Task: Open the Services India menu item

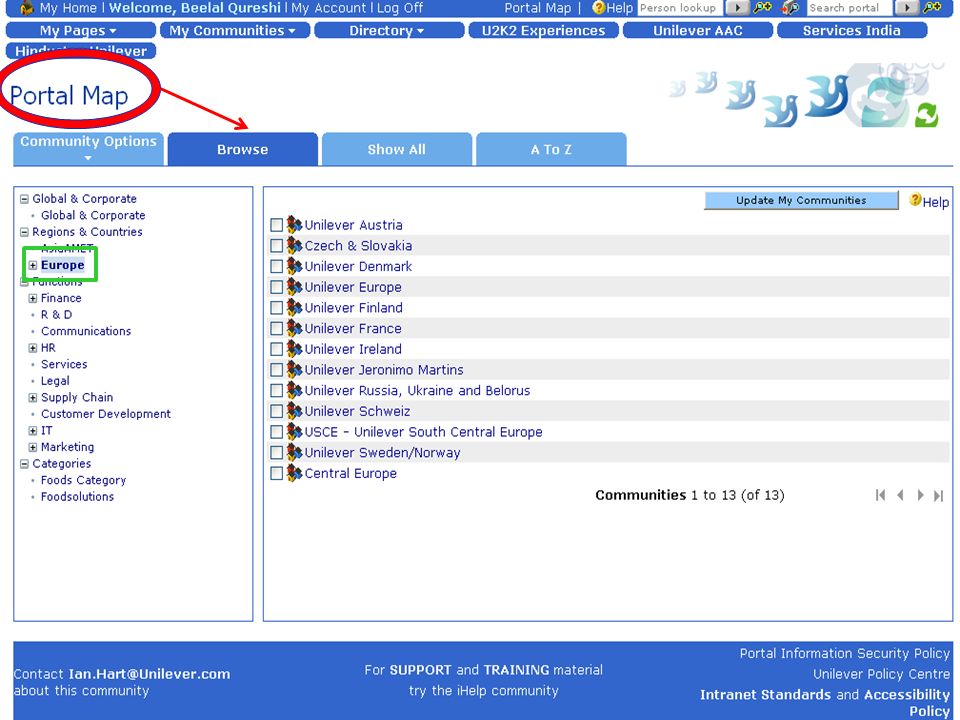Action: click(852, 30)
